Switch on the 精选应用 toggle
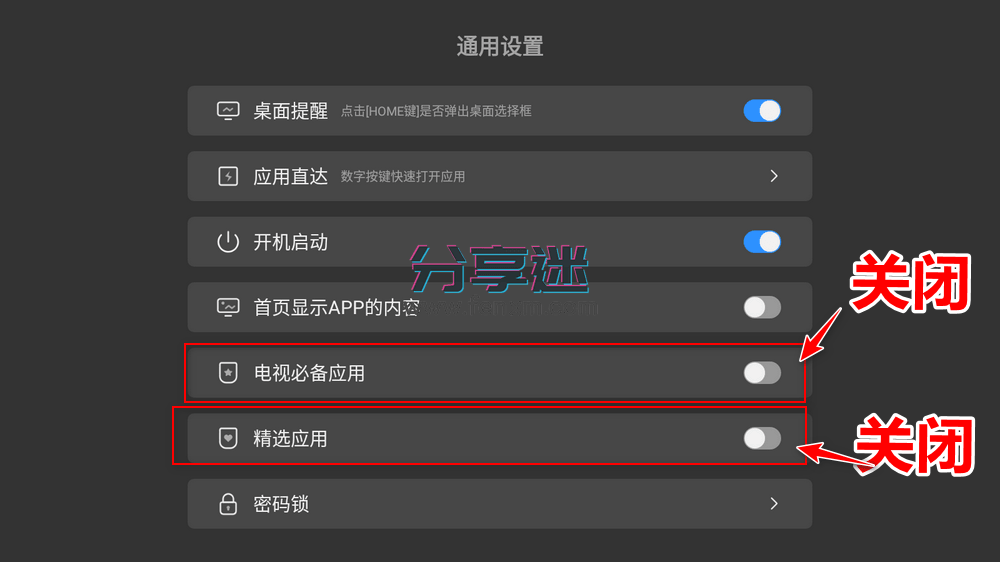Screen dimensions: 1000x562 [x=762, y=438]
